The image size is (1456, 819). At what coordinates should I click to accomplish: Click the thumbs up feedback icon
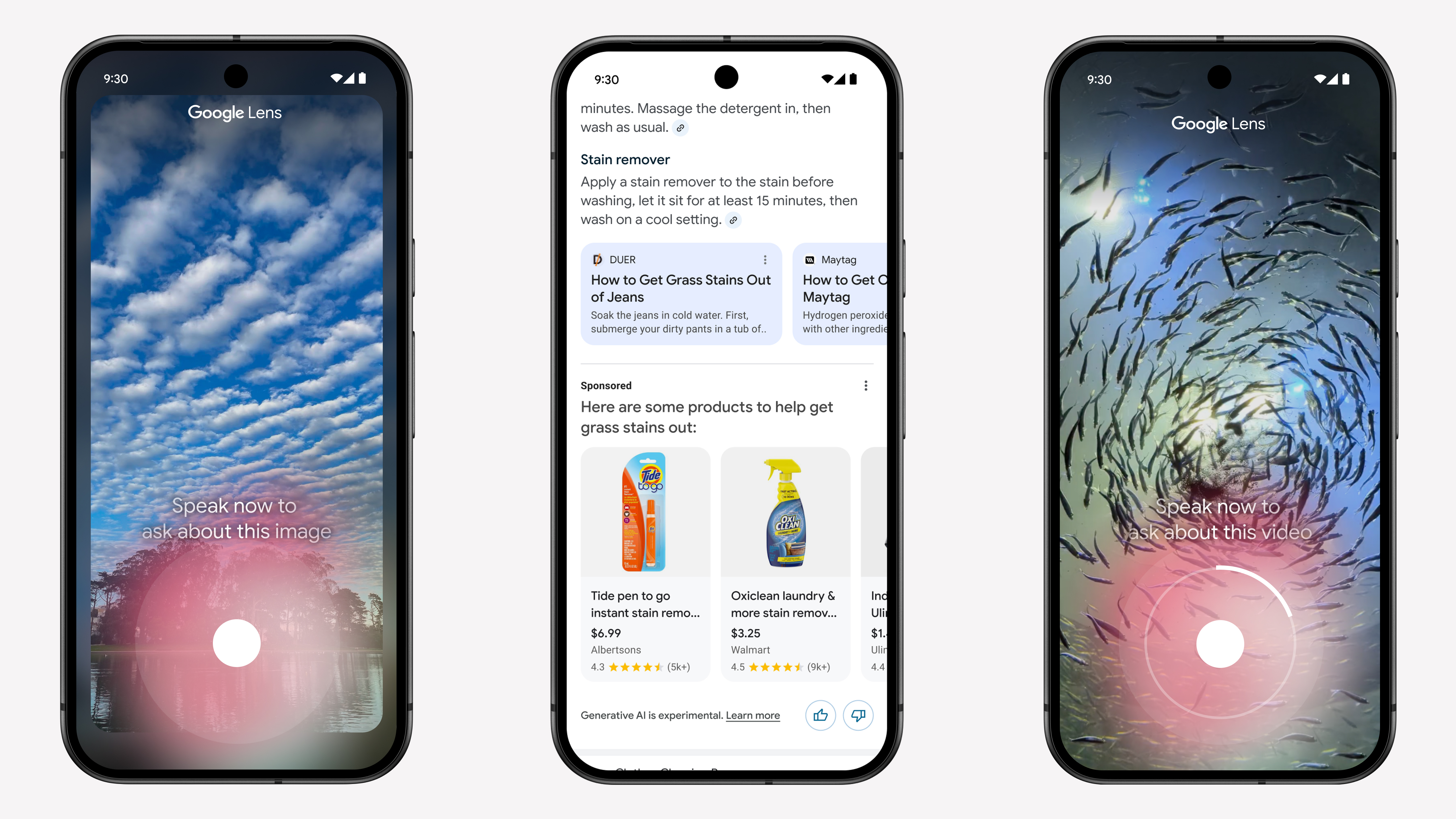(x=820, y=714)
